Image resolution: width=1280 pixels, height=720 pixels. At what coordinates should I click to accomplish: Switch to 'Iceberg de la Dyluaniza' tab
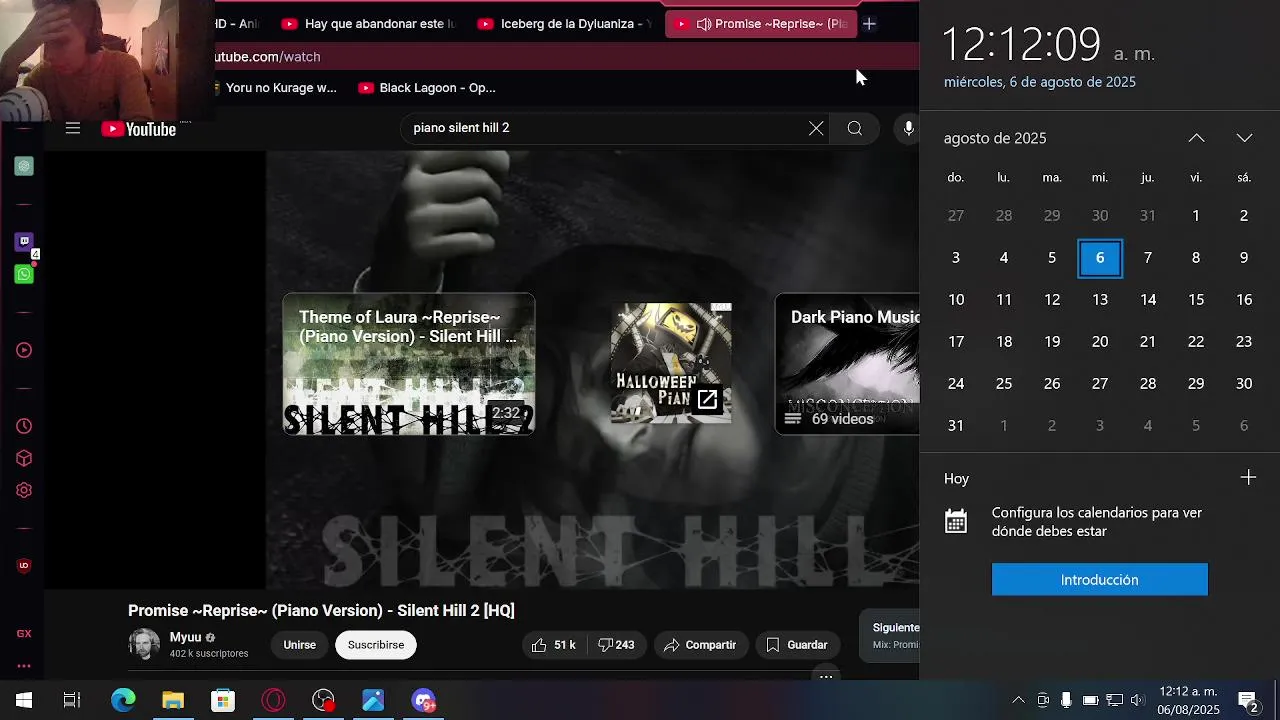565,24
